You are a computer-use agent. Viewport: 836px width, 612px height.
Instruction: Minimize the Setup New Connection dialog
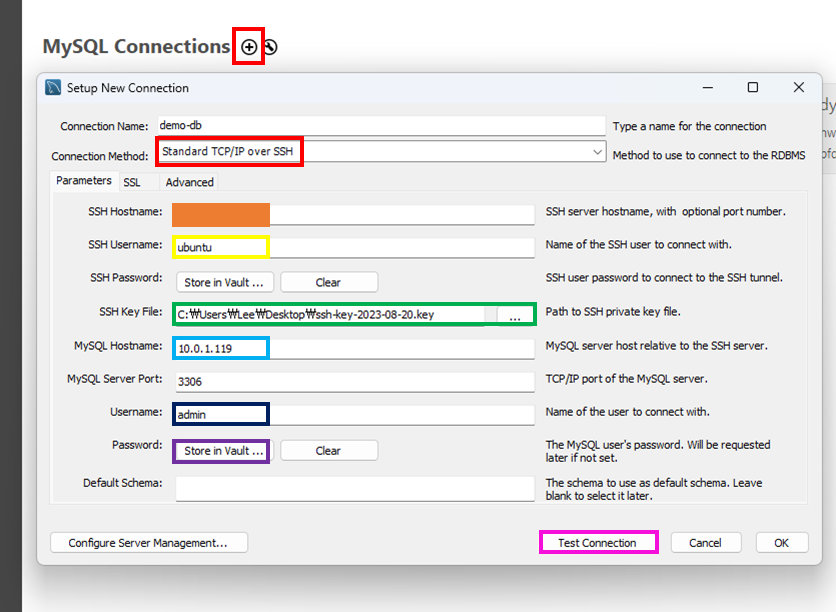point(708,87)
